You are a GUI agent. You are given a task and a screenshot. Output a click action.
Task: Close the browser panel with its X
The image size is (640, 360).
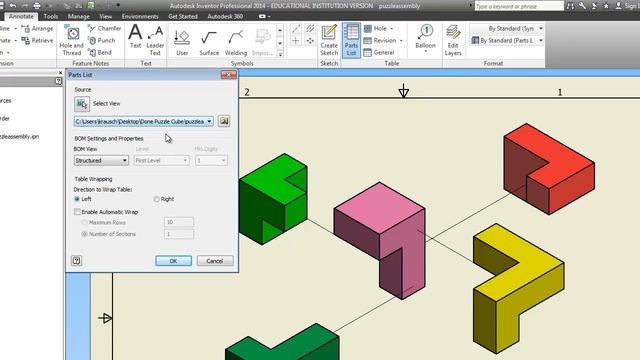60,73
